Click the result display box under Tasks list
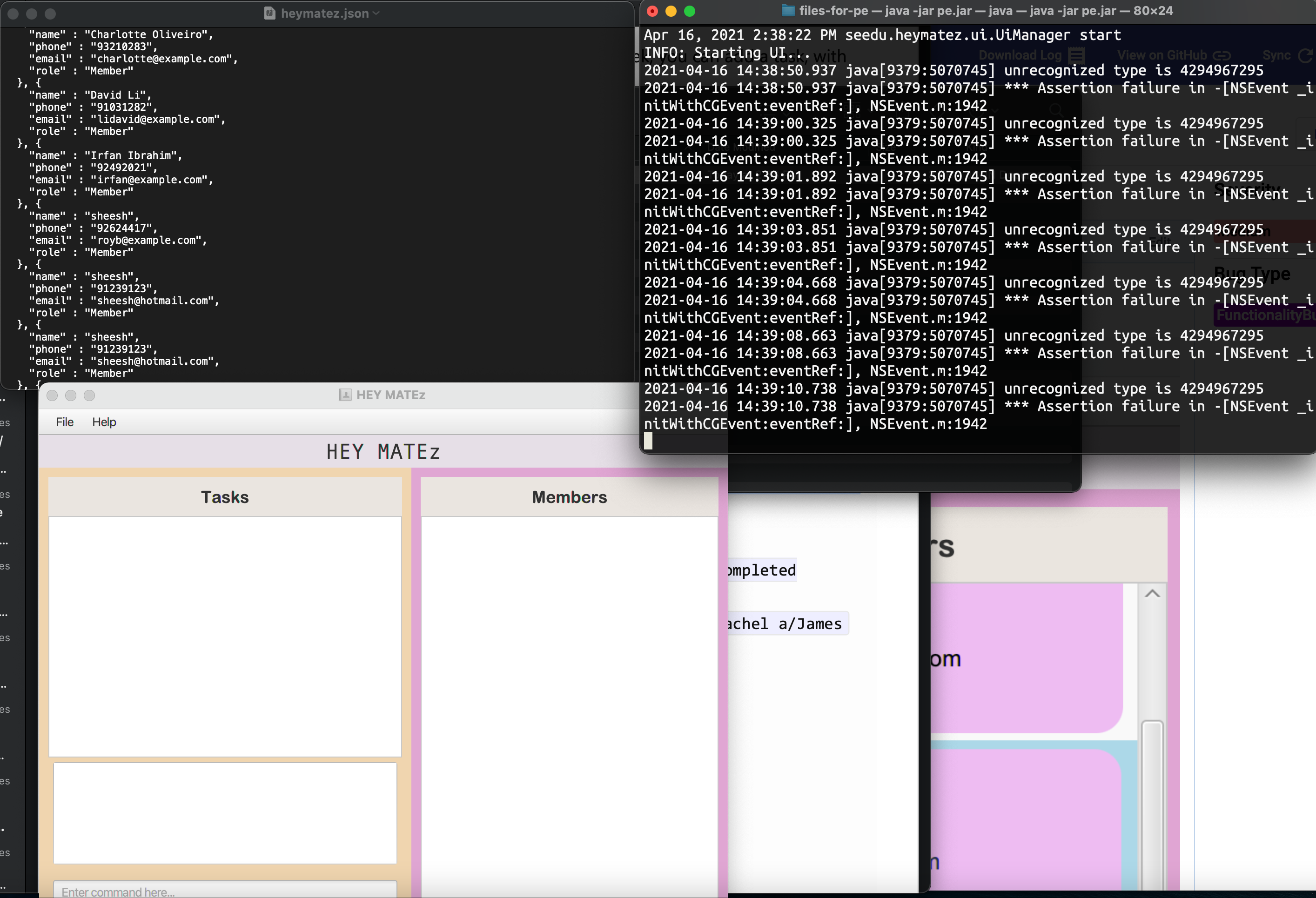The image size is (1316, 898). tap(225, 812)
